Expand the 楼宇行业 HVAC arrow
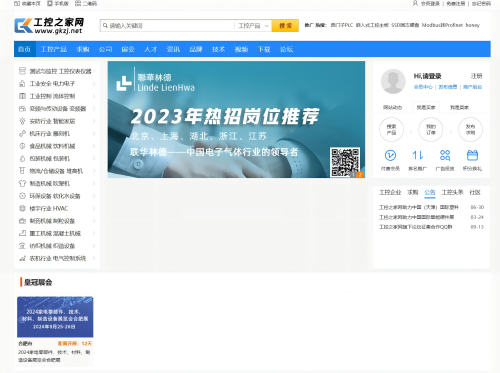 point(94,208)
